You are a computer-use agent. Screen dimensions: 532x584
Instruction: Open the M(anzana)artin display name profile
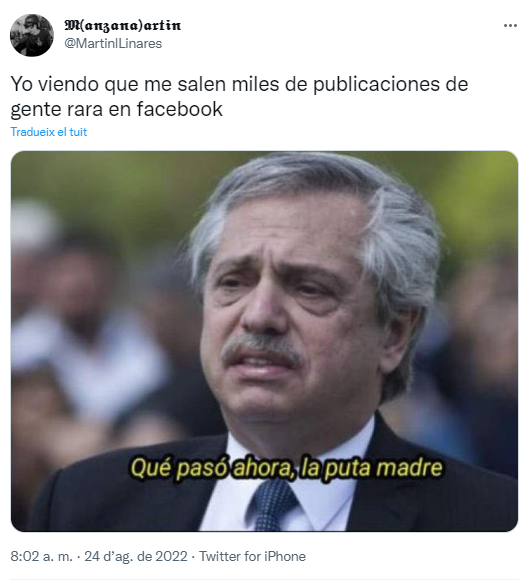pos(123,25)
